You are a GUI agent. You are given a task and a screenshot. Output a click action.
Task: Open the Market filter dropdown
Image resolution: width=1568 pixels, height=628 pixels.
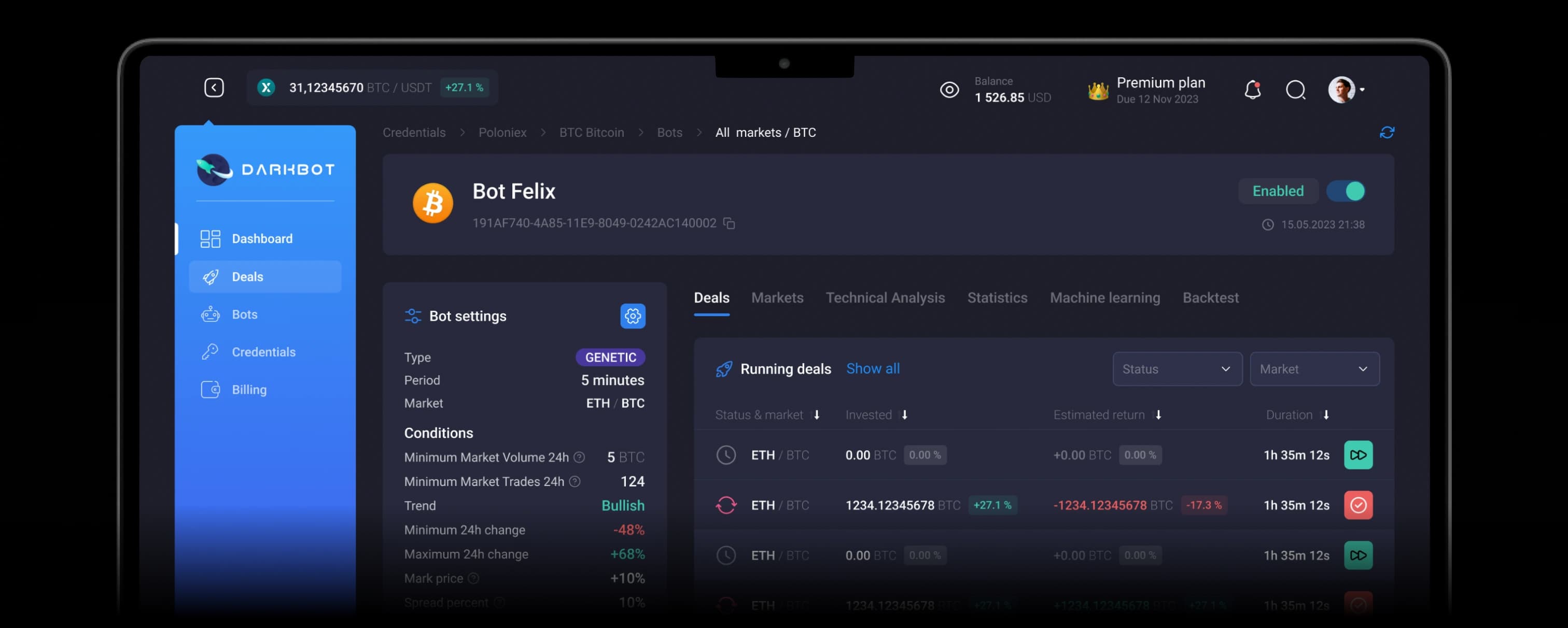click(1315, 369)
